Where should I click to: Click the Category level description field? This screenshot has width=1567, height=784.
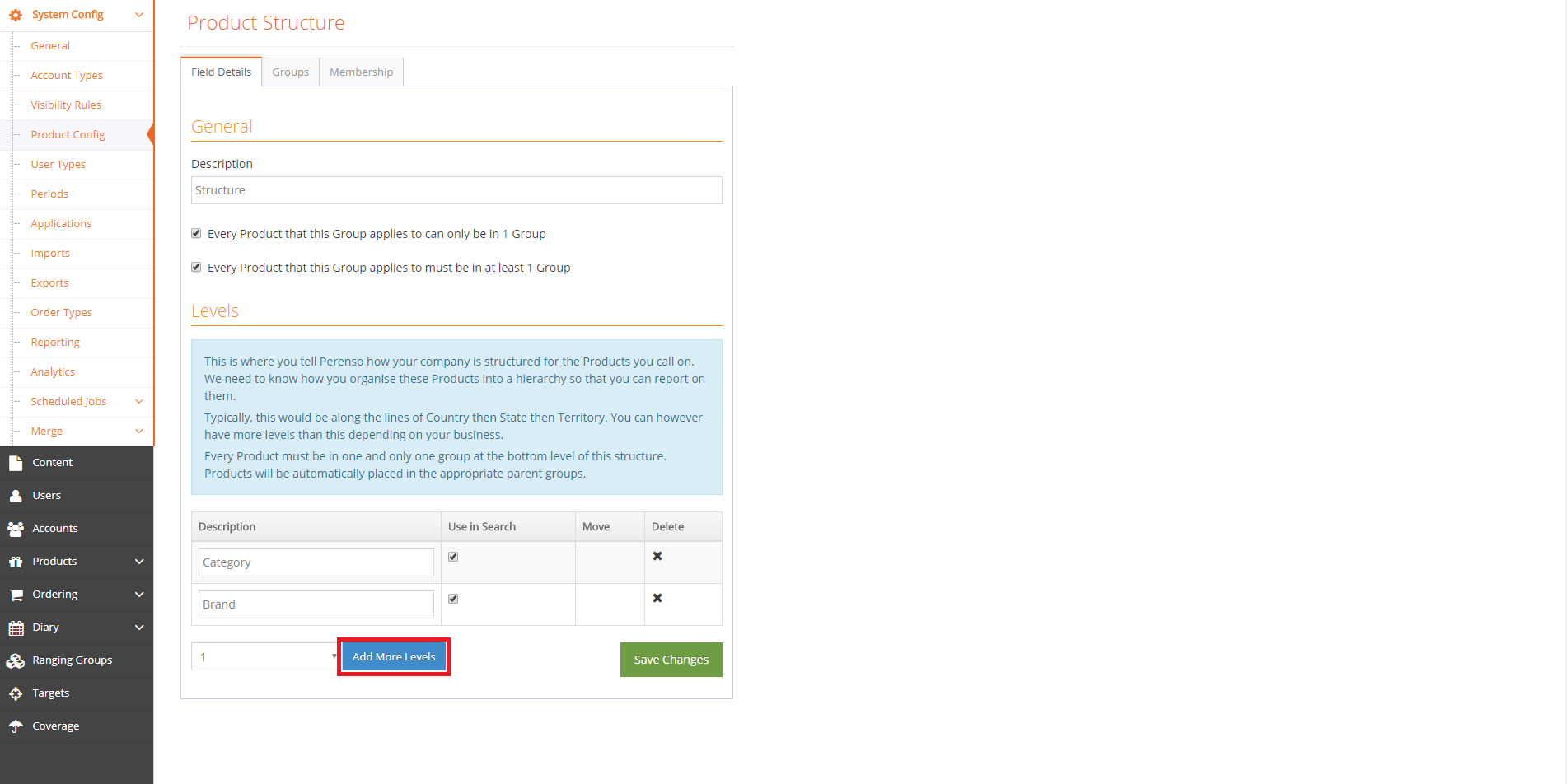point(316,562)
